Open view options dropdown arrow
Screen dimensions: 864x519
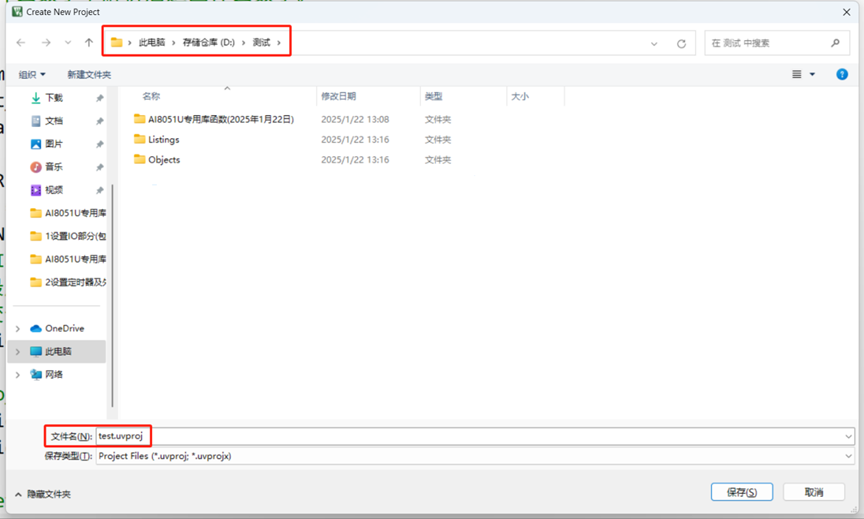point(812,74)
